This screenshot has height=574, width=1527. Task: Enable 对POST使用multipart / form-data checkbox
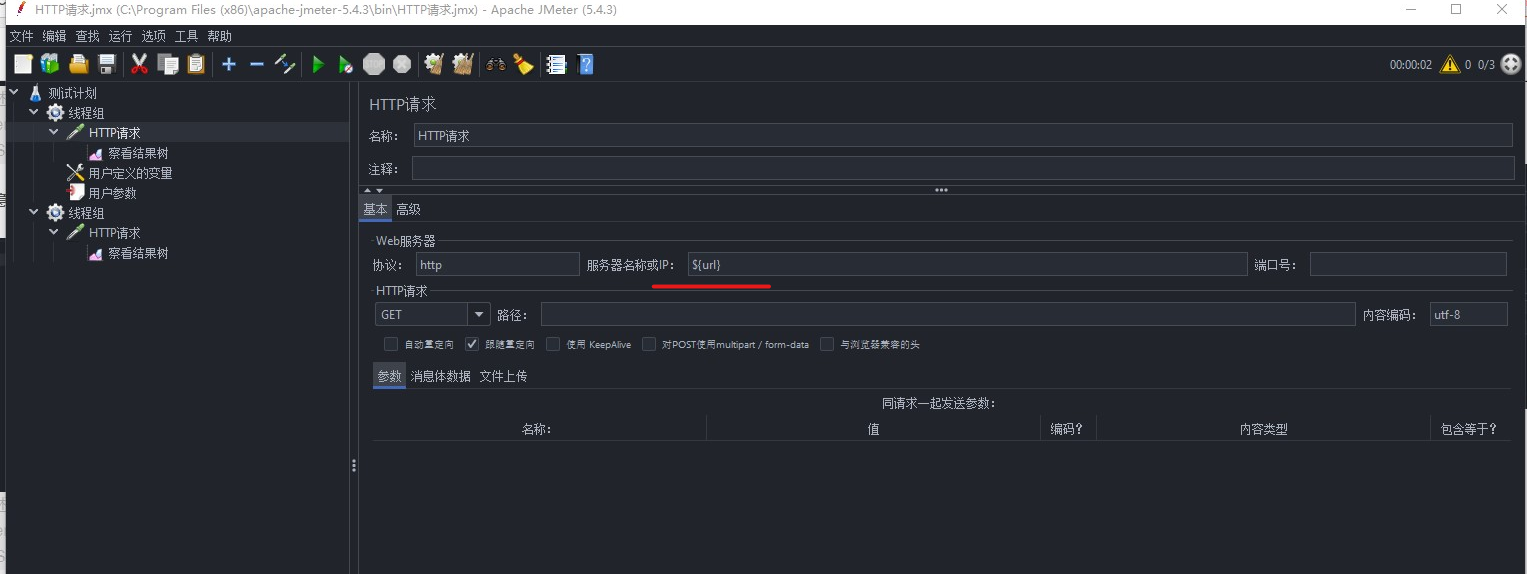pyautogui.click(x=649, y=344)
